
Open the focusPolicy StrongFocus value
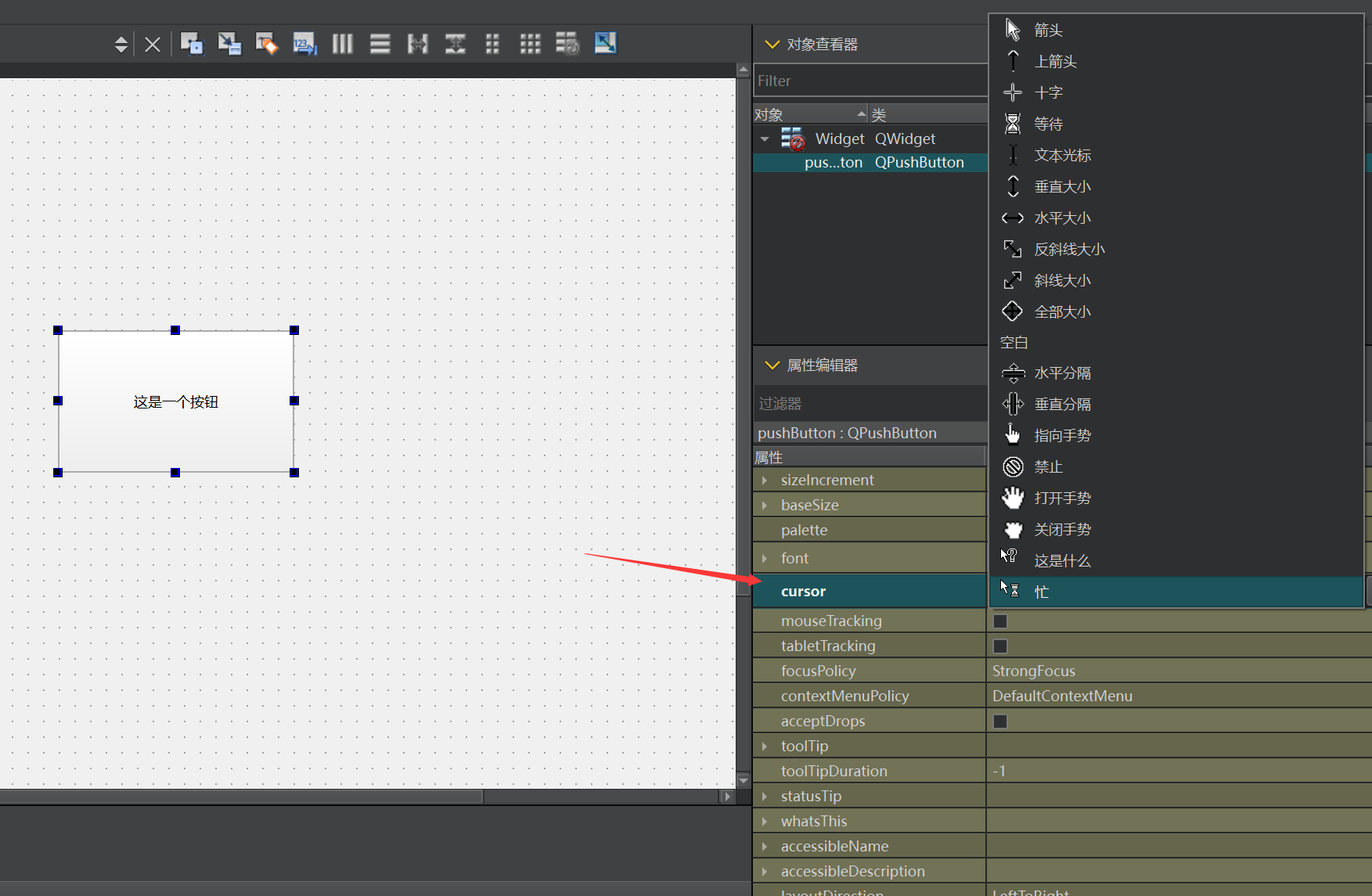[x=1179, y=671]
